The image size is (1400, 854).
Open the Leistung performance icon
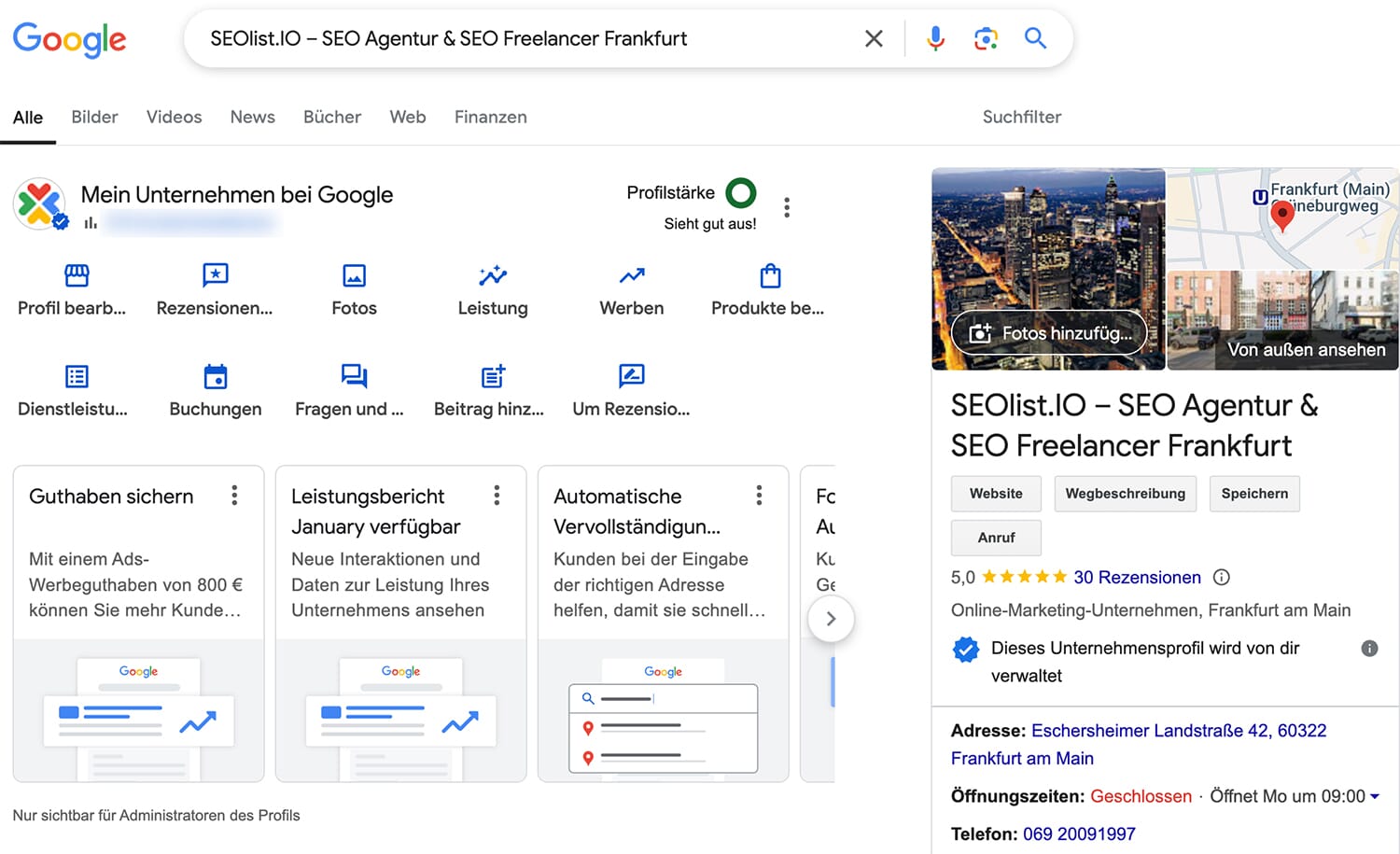pyautogui.click(x=493, y=276)
